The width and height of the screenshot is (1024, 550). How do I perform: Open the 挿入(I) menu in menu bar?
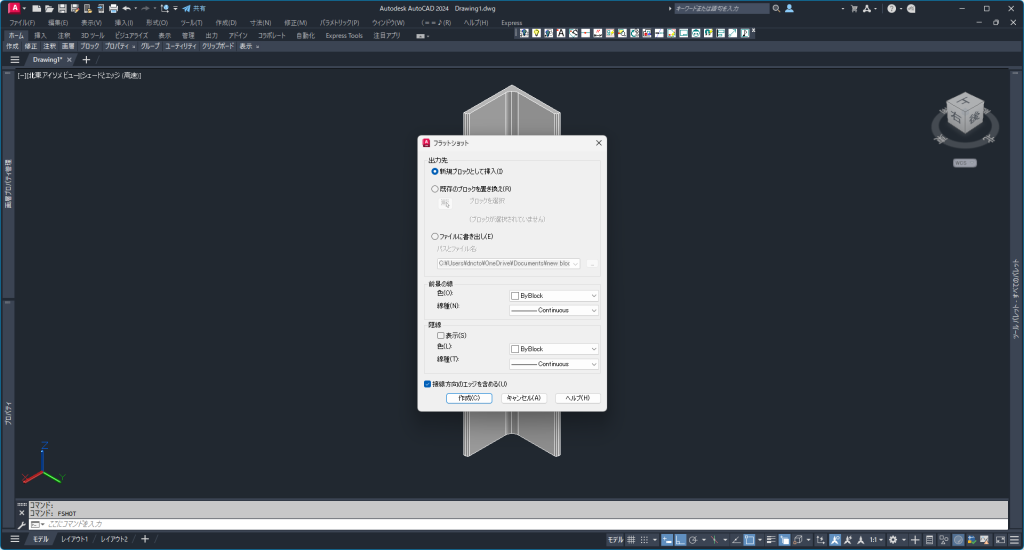pyautogui.click(x=124, y=22)
